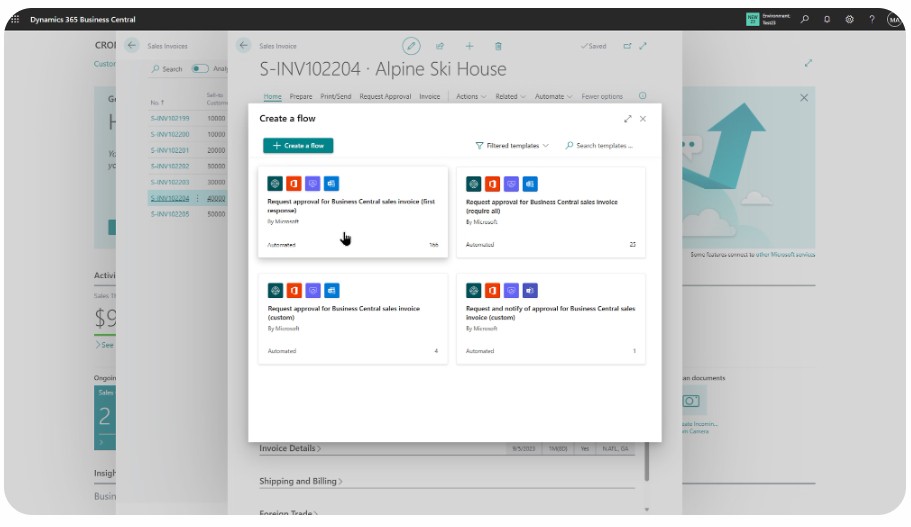This screenshot has height=527, width=911.
Task: Click the help question mark icon
Action: coord(871,20)
